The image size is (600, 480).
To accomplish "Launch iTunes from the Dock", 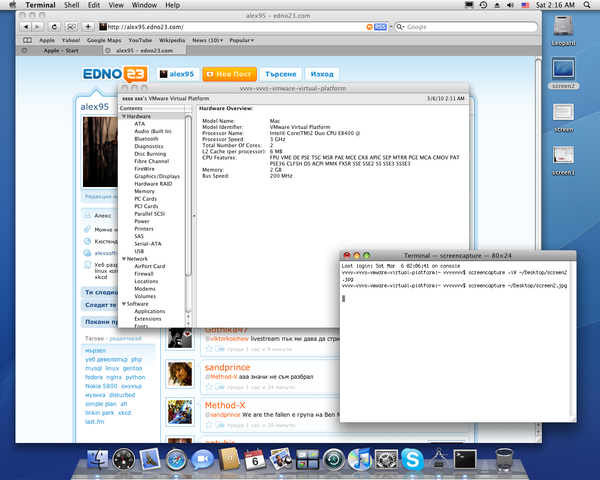I will (x=360, y=459).
